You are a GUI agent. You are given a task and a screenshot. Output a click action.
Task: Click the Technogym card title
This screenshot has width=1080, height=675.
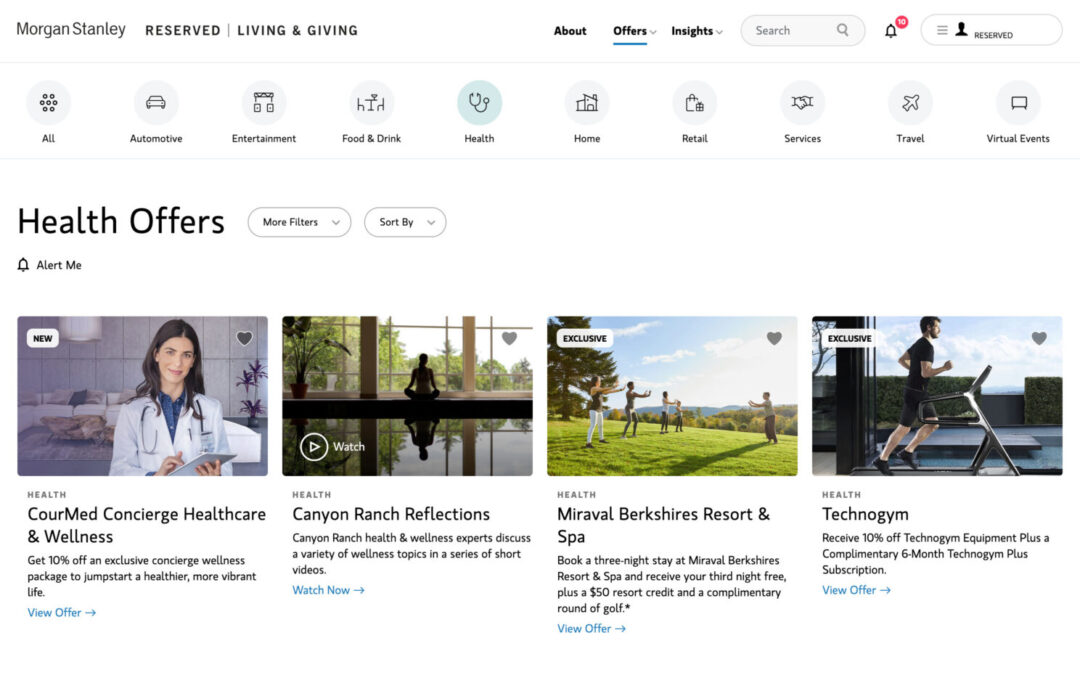coord(865,514)
